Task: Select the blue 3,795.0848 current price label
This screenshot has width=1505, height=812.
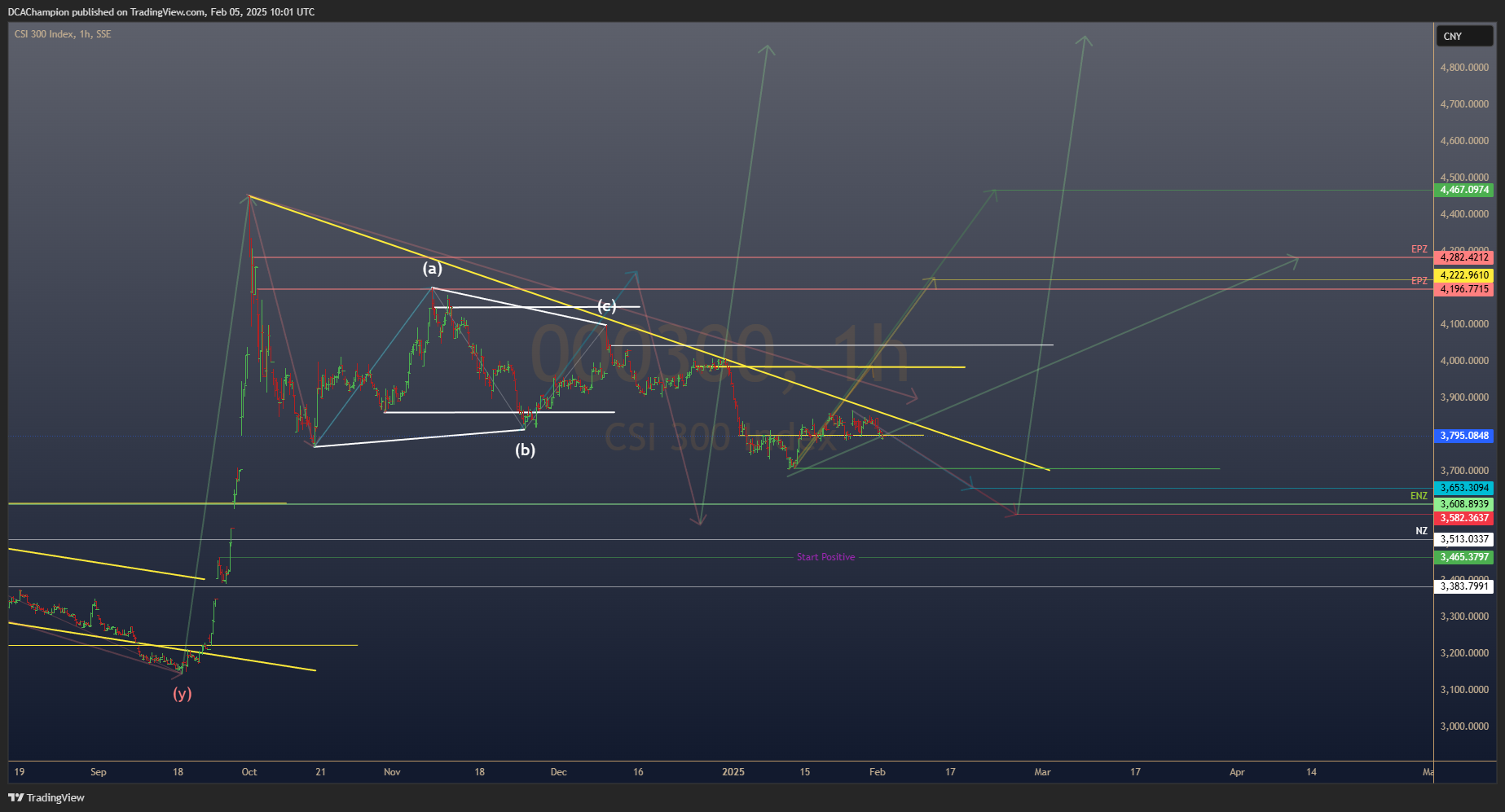Action: point(1464,436)
